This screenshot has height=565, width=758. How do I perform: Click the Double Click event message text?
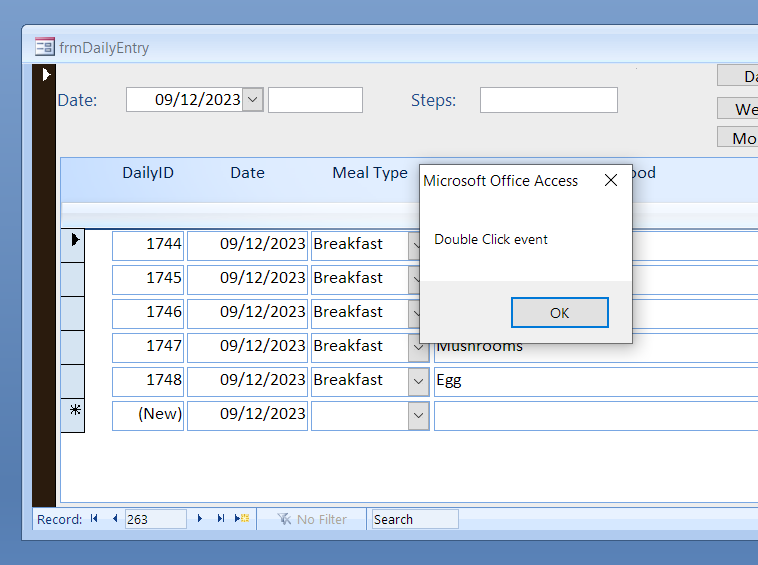491,239
